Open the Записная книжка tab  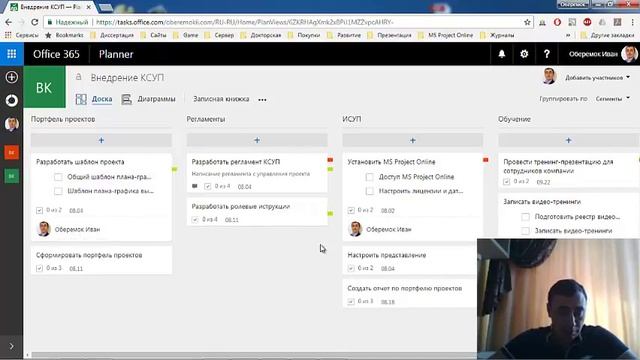point(221,99)
